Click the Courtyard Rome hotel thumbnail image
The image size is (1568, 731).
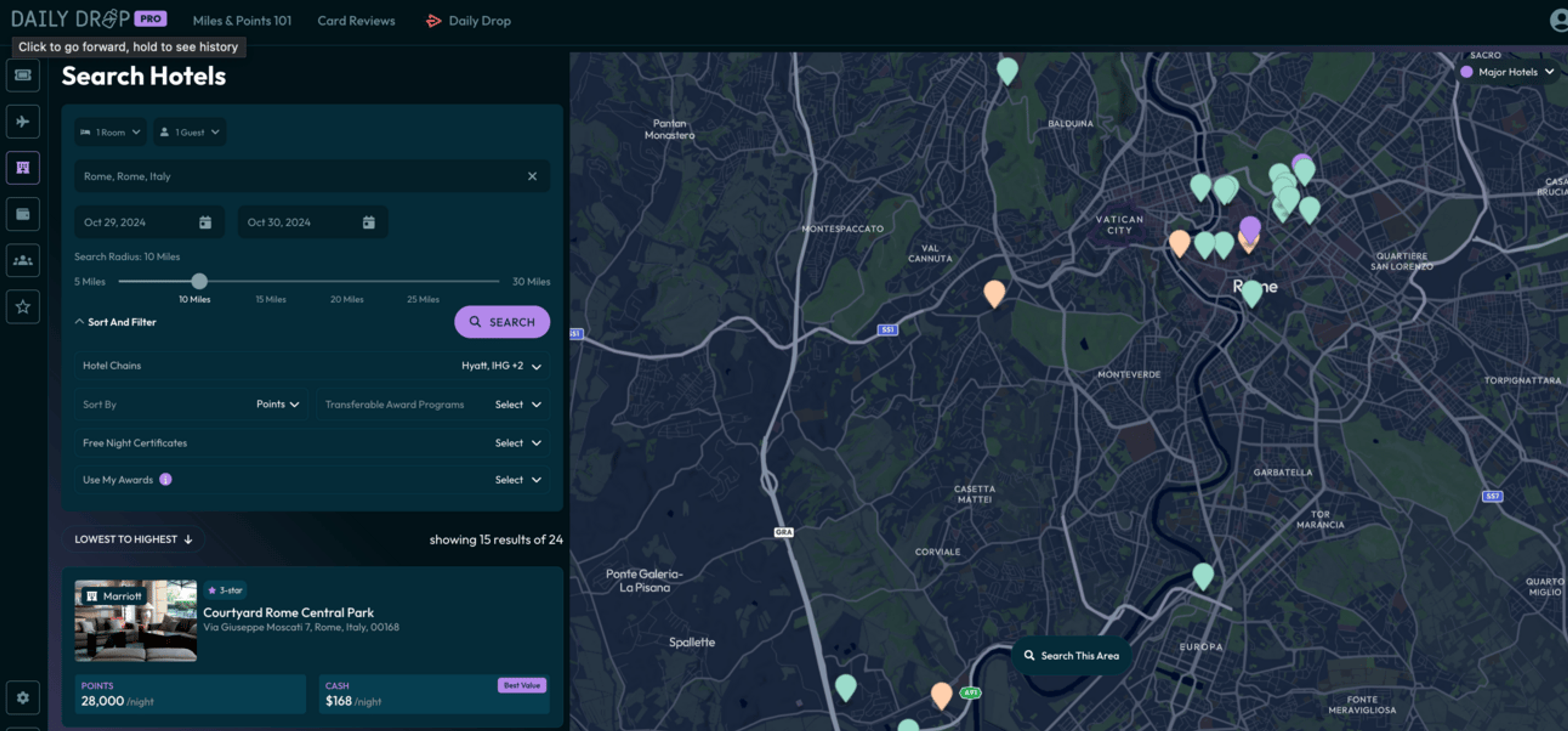tap(136, 621)
